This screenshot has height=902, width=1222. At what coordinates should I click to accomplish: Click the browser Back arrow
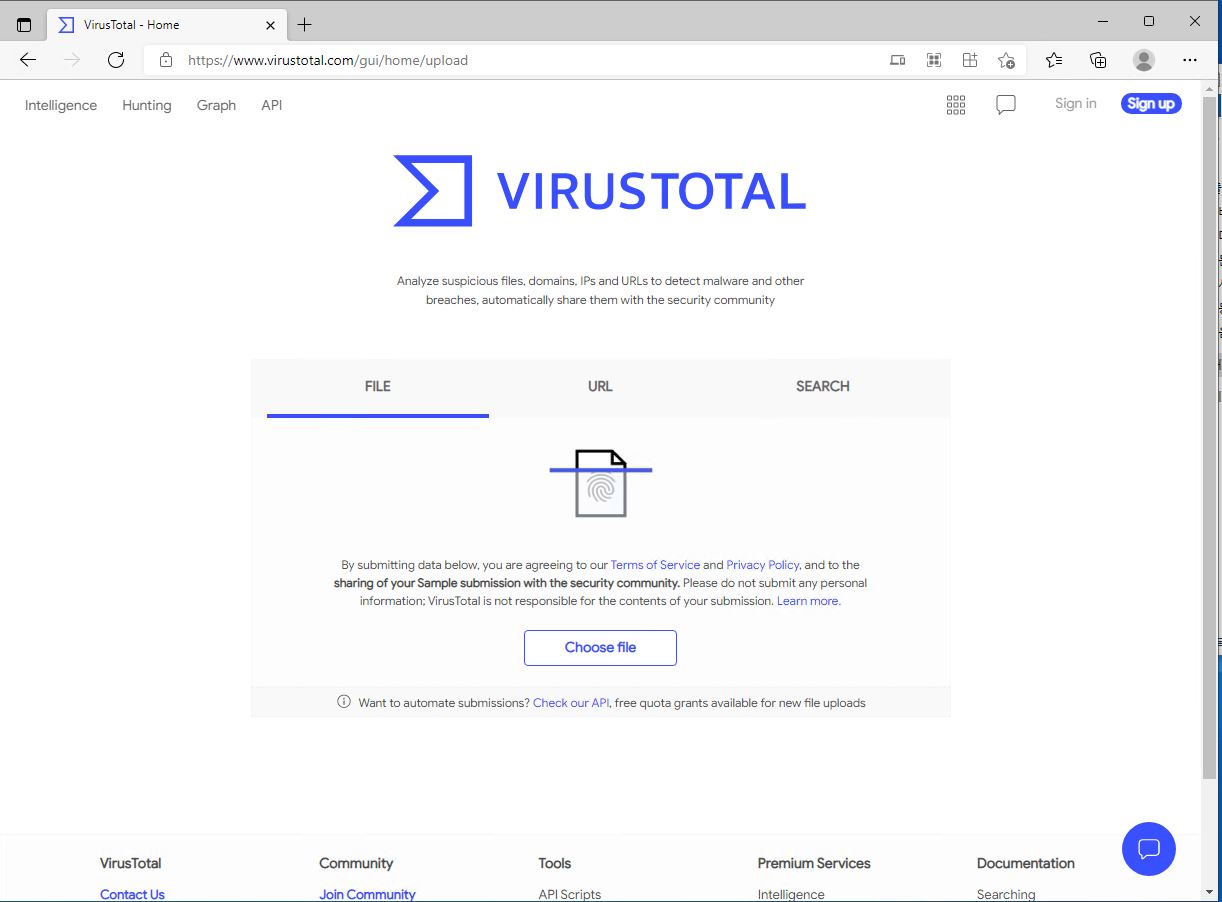coord(28,60)
